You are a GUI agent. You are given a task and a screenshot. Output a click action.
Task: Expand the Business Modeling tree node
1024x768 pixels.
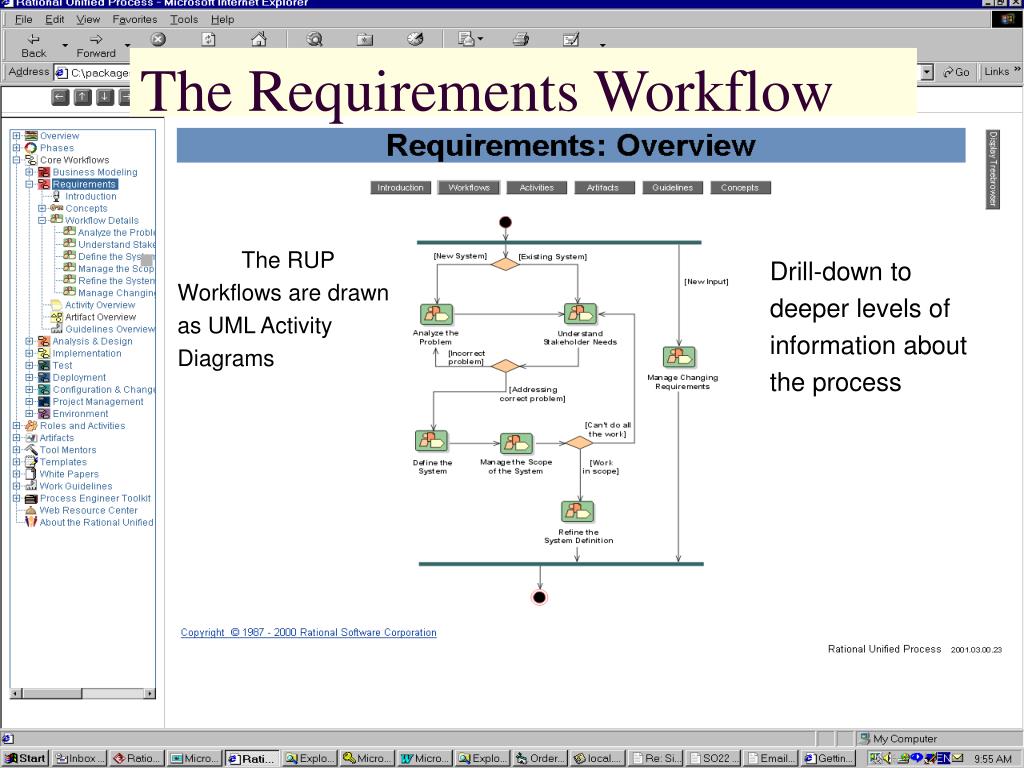[29, 172]
